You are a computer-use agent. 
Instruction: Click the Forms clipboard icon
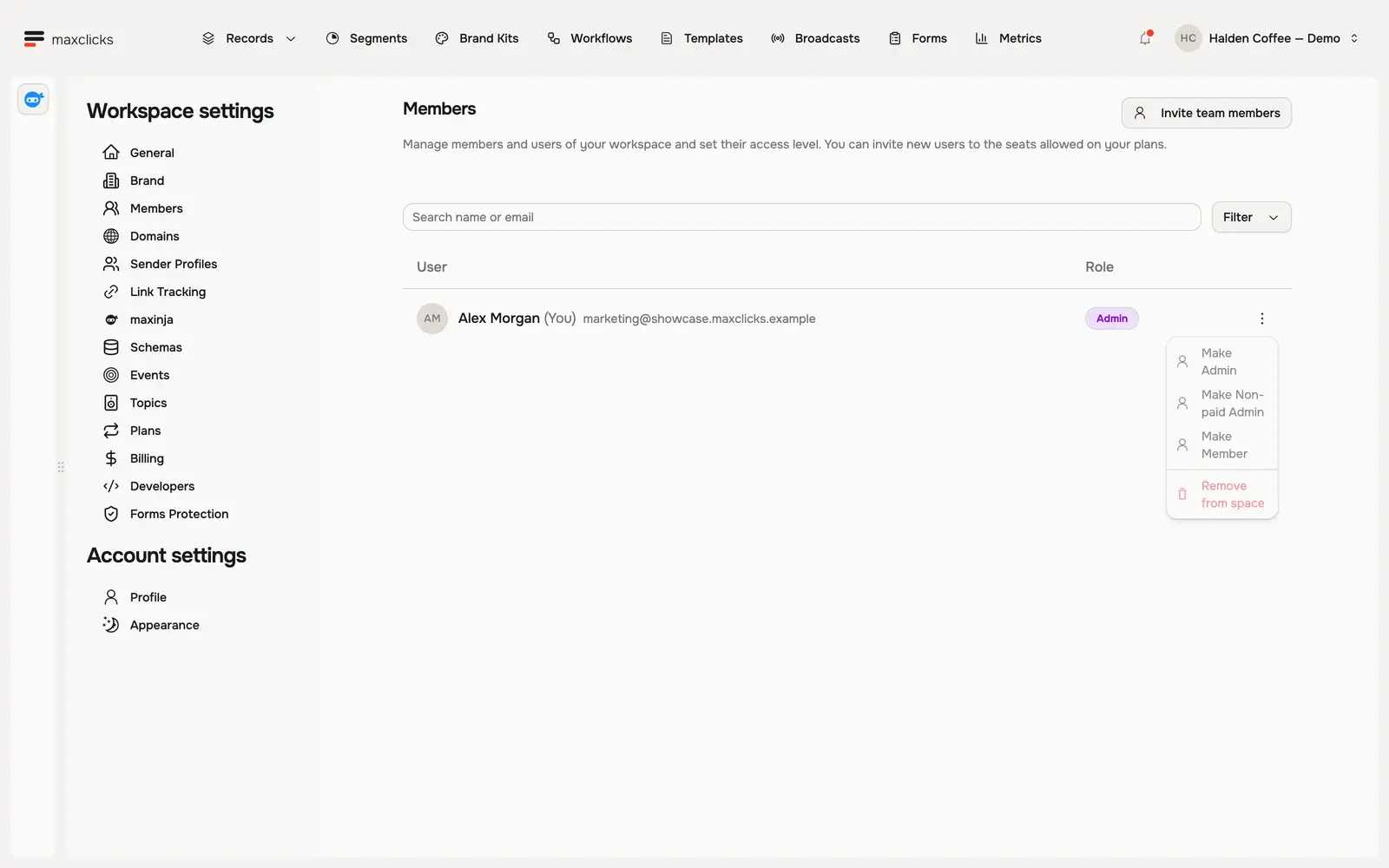click(x=895, y=38)
